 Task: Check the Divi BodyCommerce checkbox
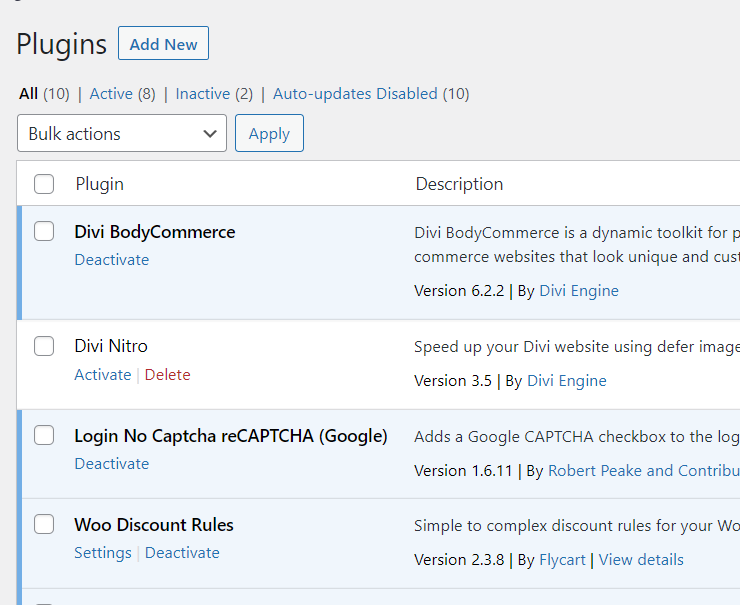click(44, 232)
